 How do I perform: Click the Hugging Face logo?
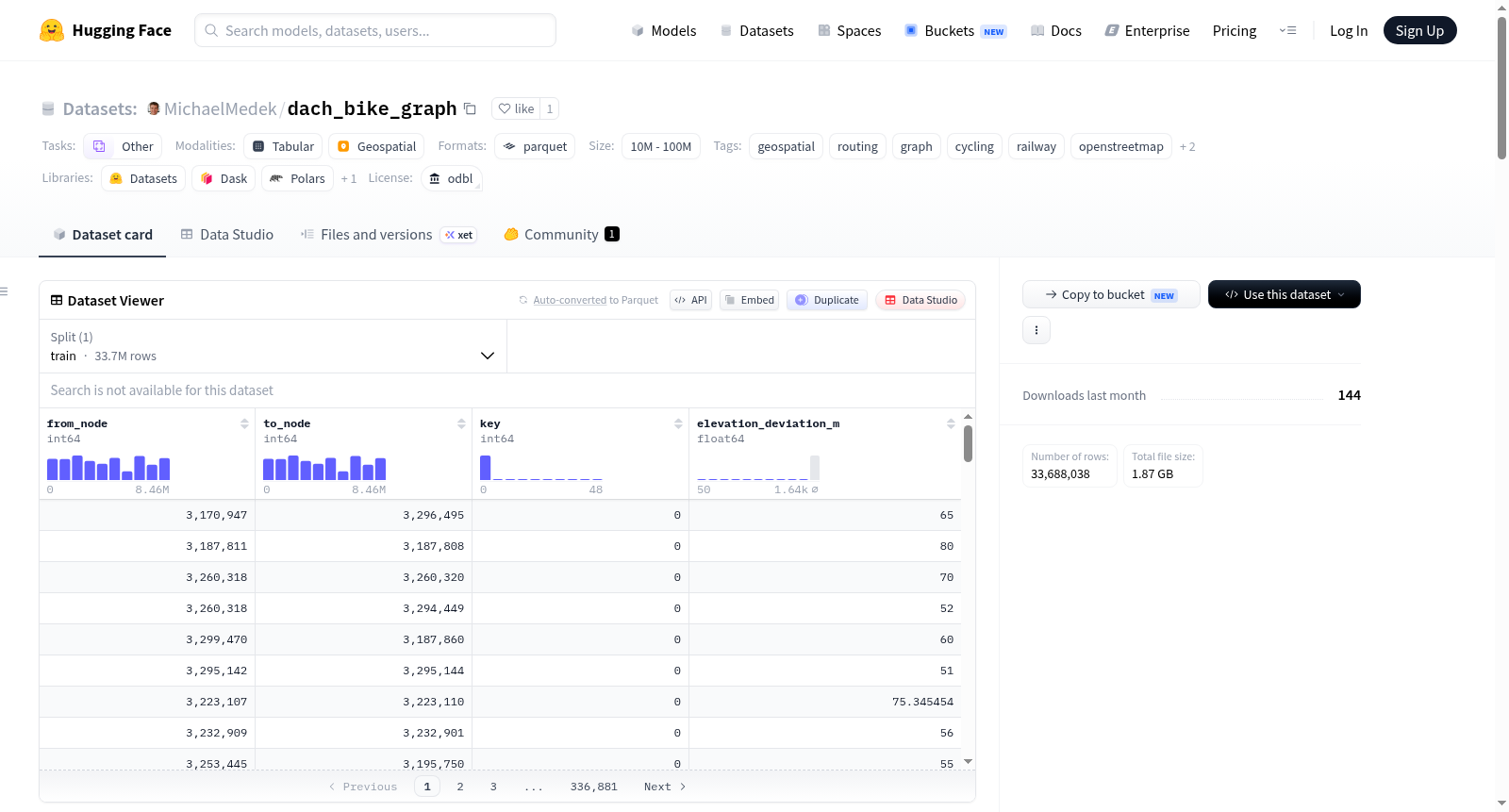coord(106,30)
